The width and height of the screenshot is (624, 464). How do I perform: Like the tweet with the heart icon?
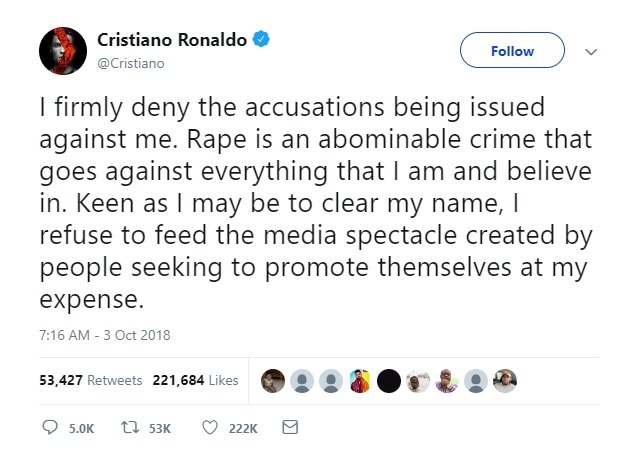[209, 428]
